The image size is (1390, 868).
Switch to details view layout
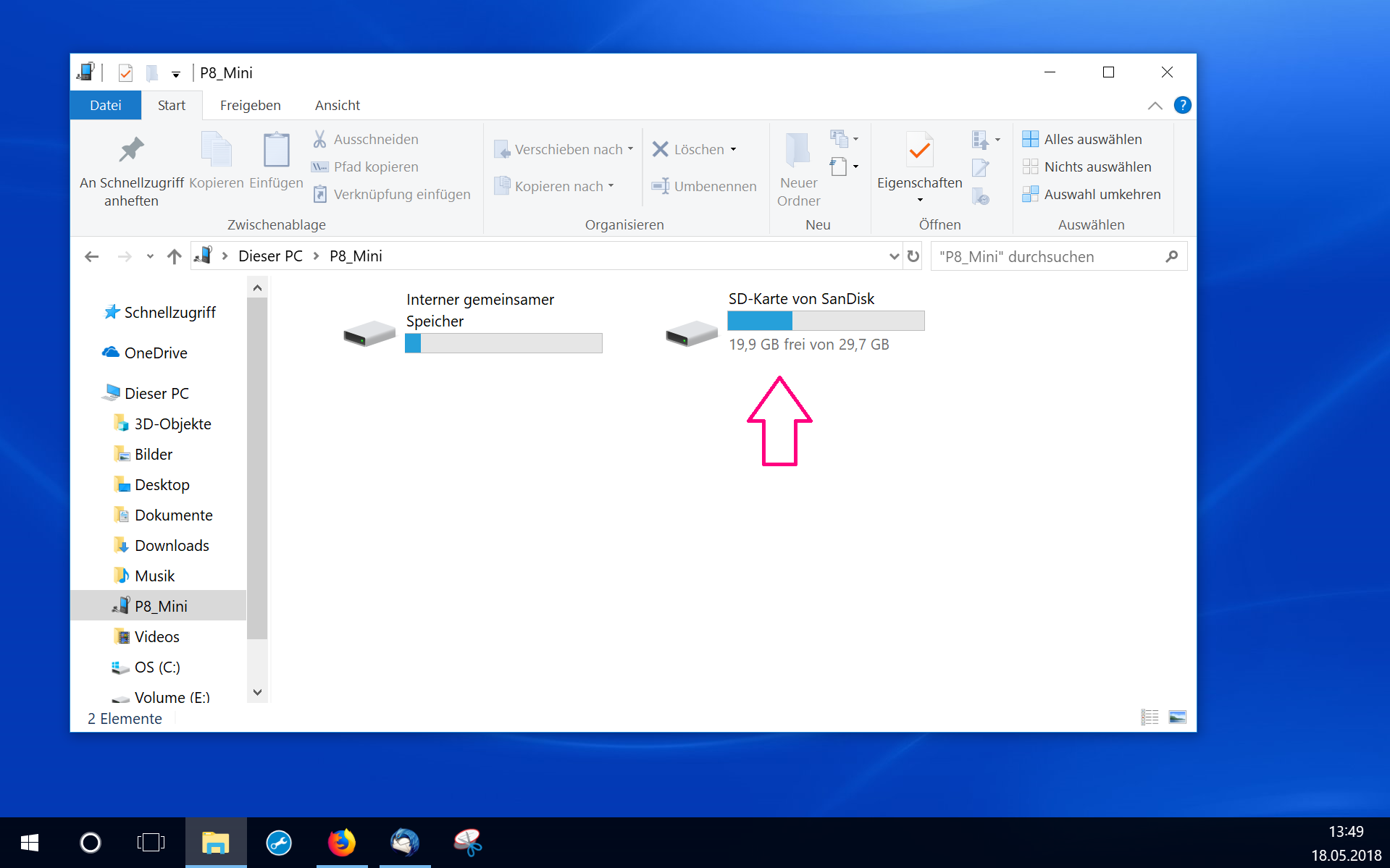coord(1150,717)
